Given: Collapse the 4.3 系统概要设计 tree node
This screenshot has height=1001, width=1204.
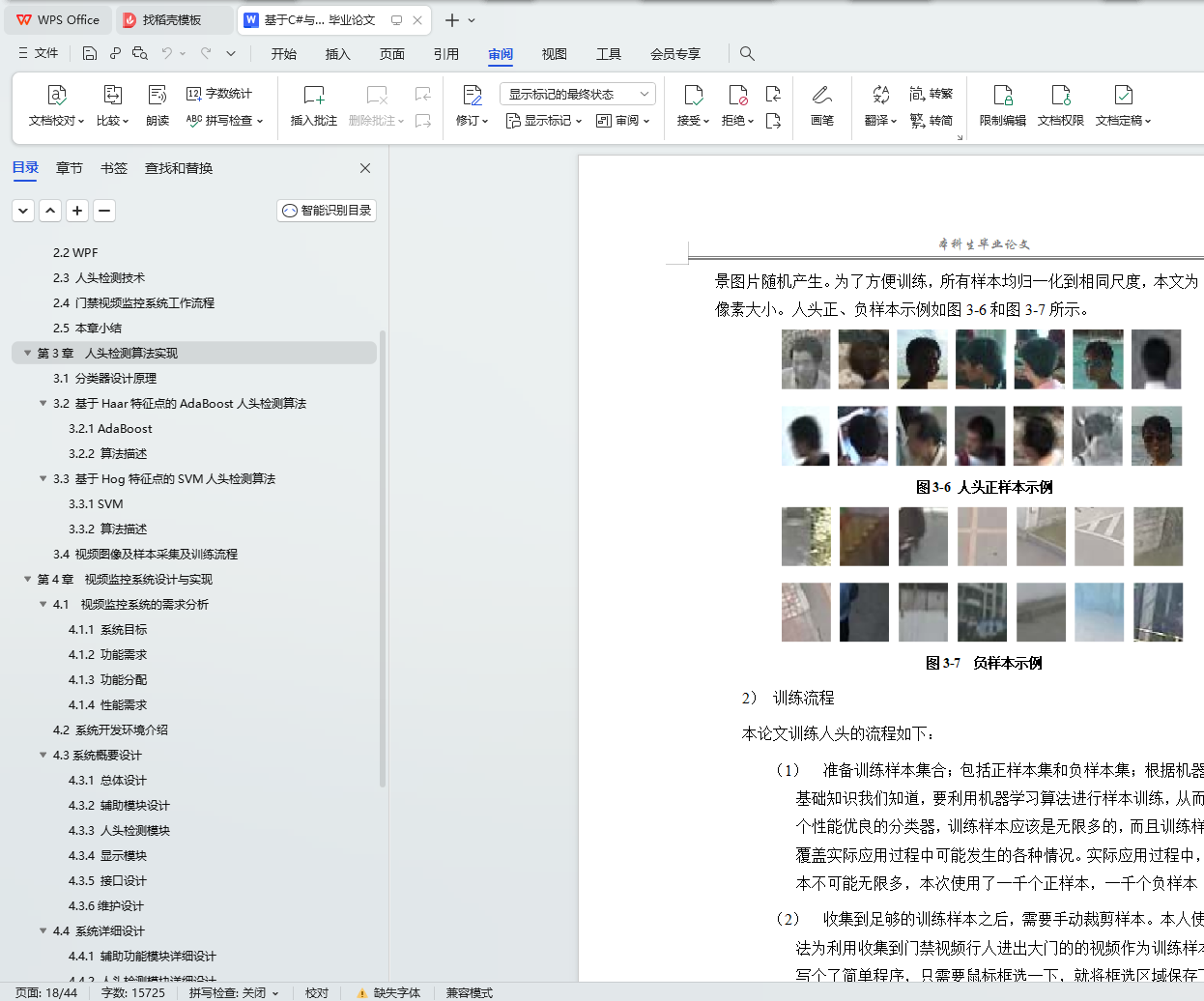Looking at the screenshot, I should point(43,755).
